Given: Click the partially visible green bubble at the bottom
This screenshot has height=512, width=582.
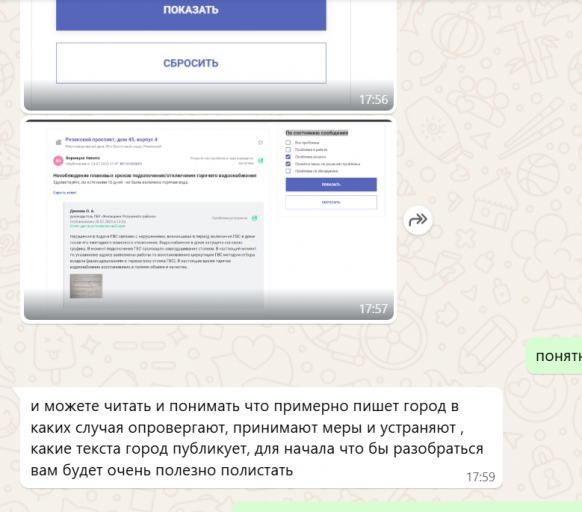Looking at the screenshot, I should tap(407, 507).
